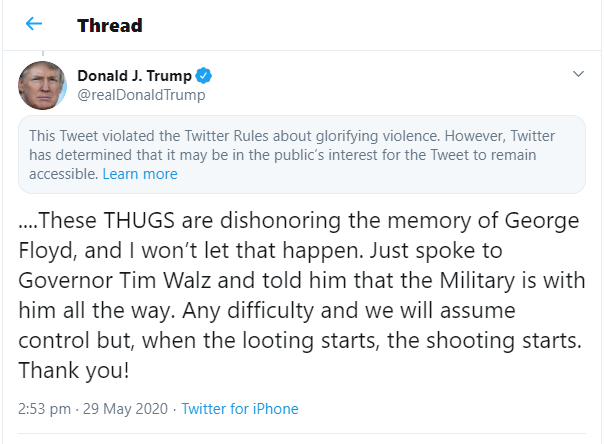Click the Twitter for iPhone link
The height and width of the screenshot is (444, 604).
coord(240,408)
